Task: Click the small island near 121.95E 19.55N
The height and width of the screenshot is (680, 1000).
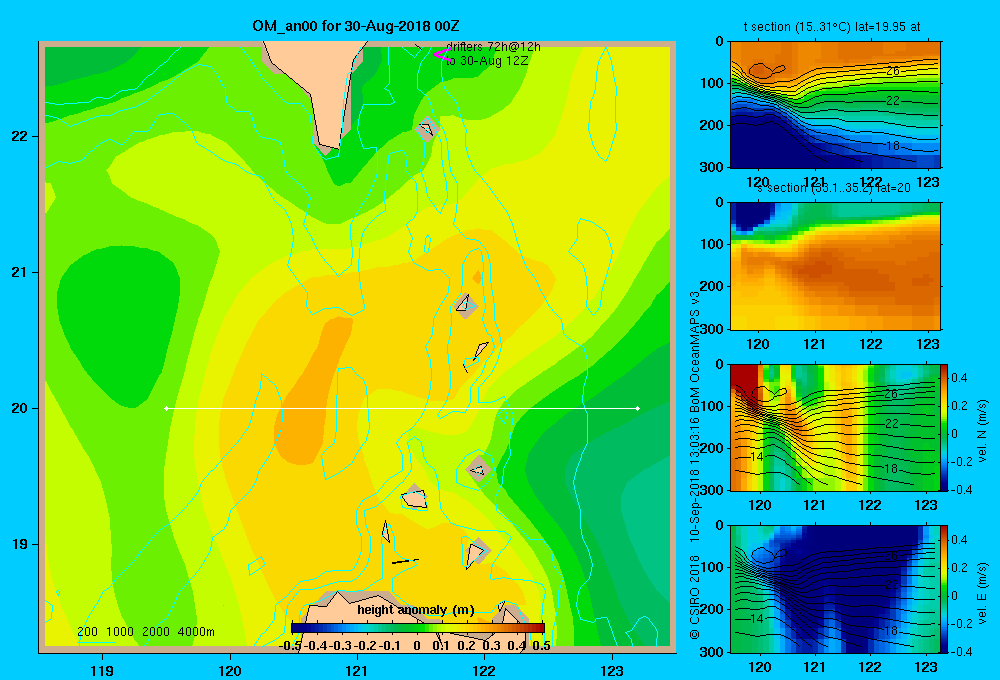Action: [479, 470]
